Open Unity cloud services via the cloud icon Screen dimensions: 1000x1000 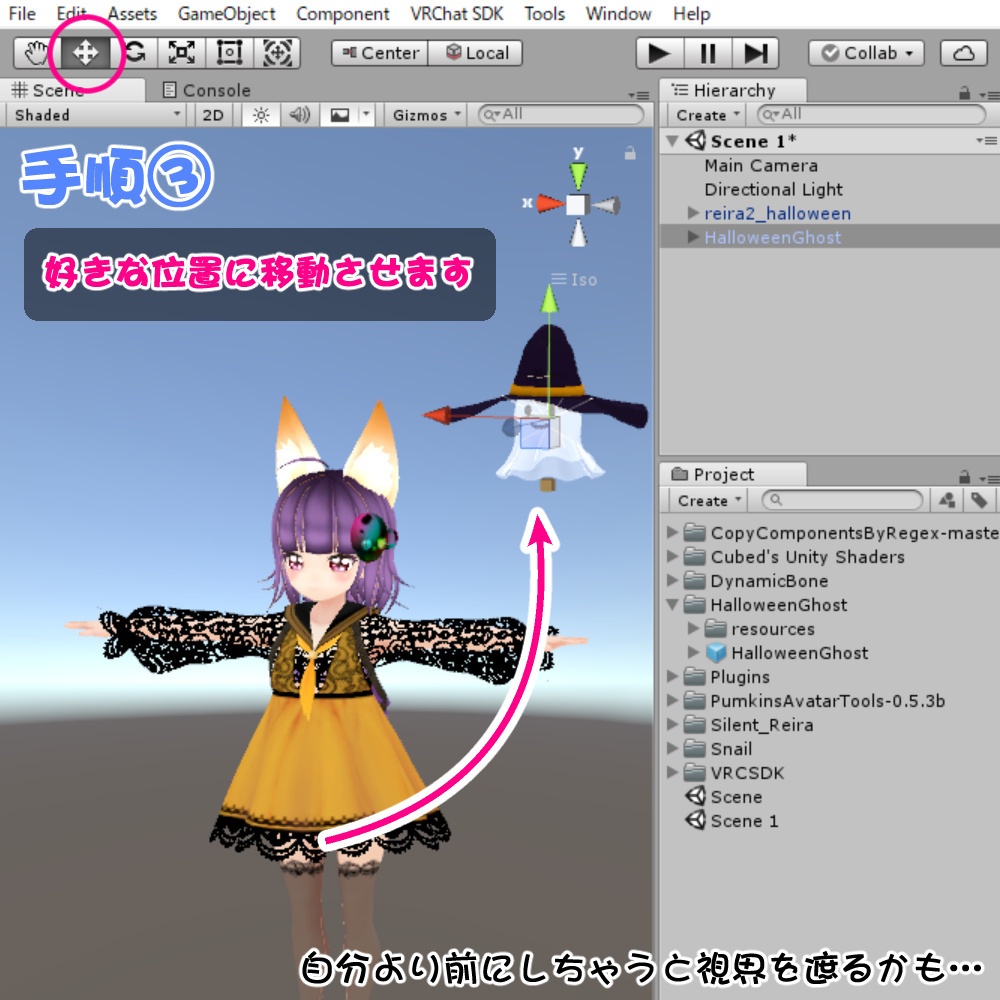[x=962, y=52]
